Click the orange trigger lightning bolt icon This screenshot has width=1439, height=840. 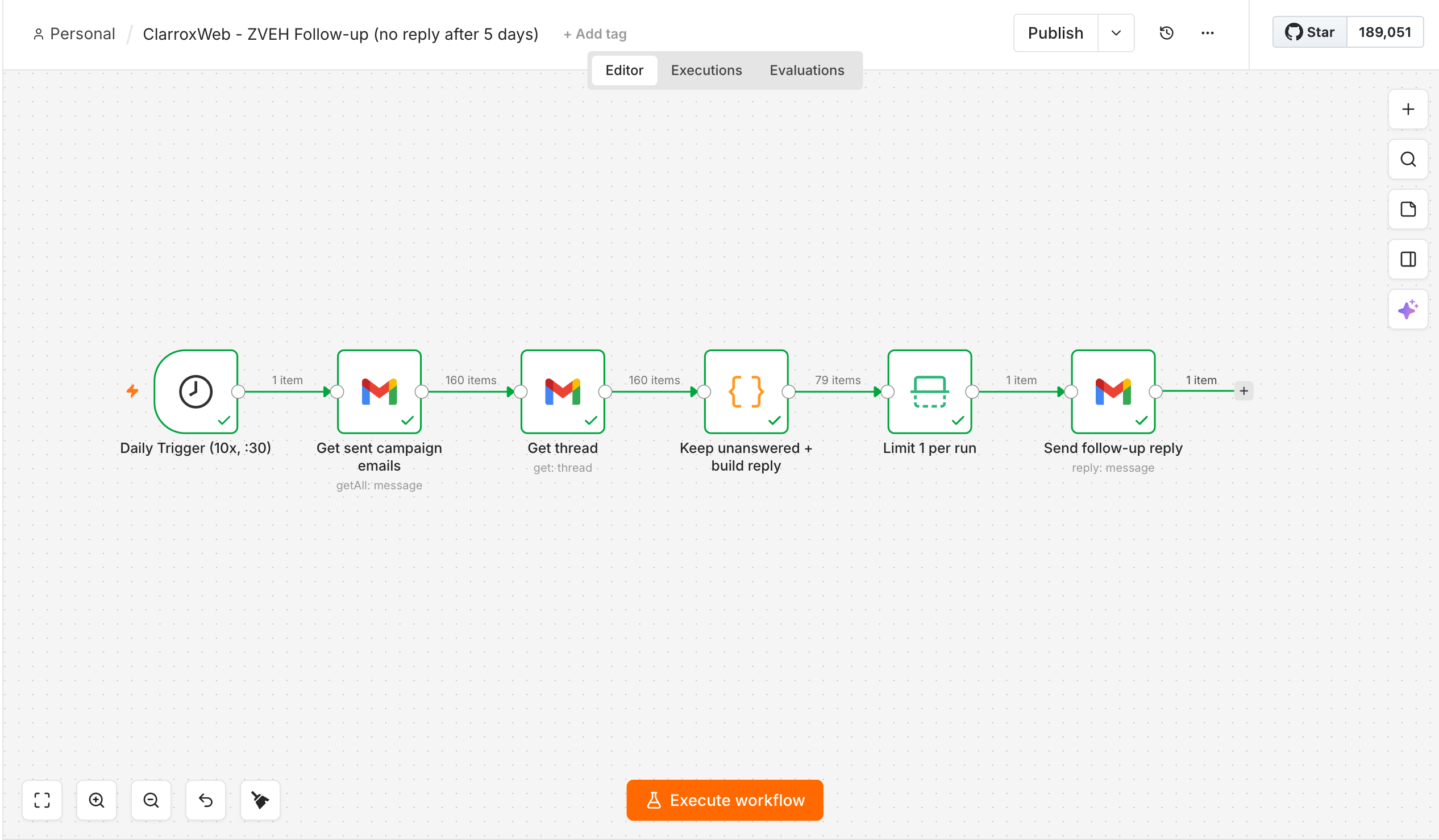click(132, 391)
